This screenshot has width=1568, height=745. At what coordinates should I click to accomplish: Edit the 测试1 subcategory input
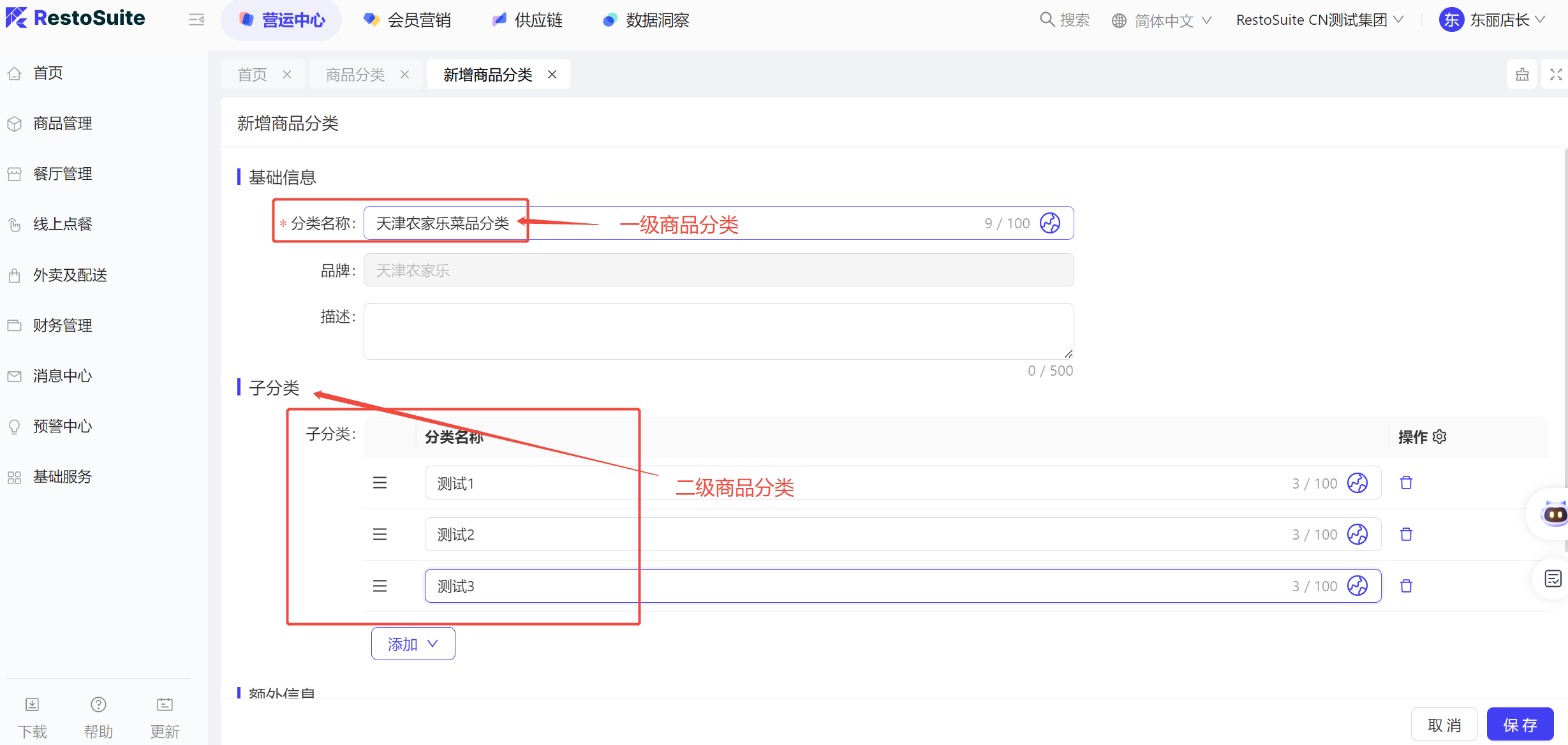tap(903, 483)
